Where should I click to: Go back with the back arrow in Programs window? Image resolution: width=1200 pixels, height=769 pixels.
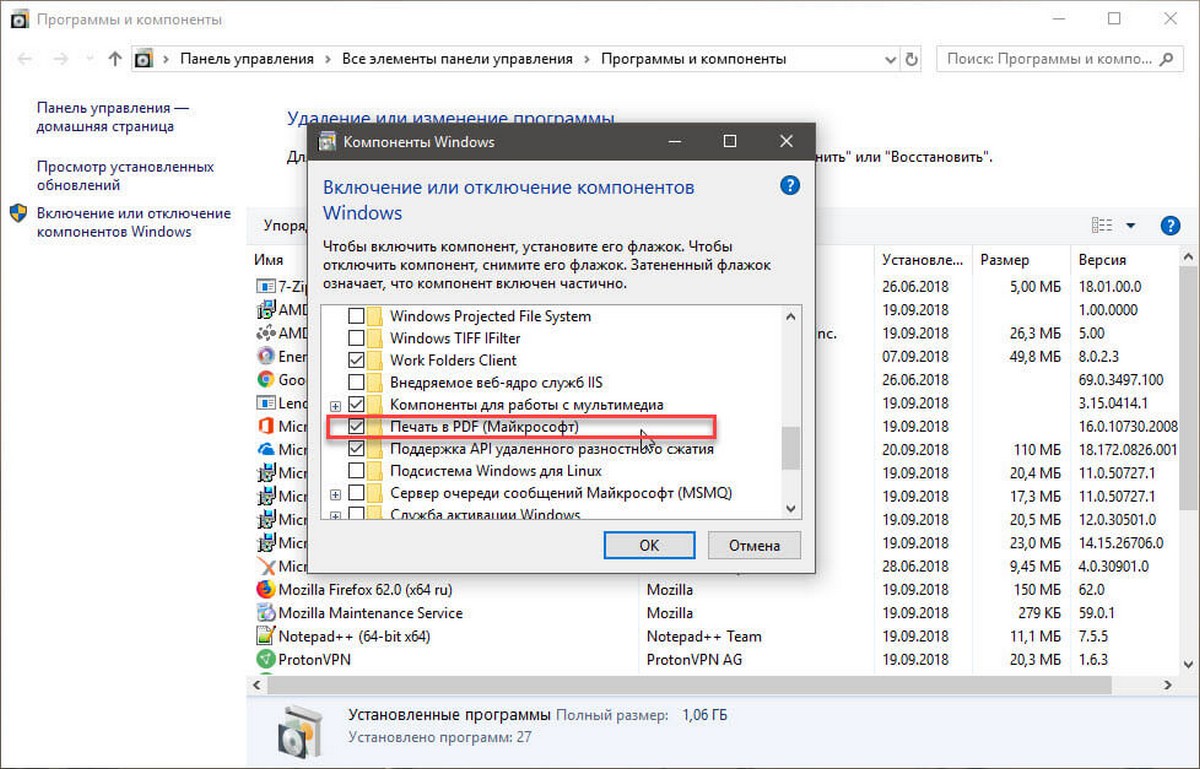click(x=26, y=59)
